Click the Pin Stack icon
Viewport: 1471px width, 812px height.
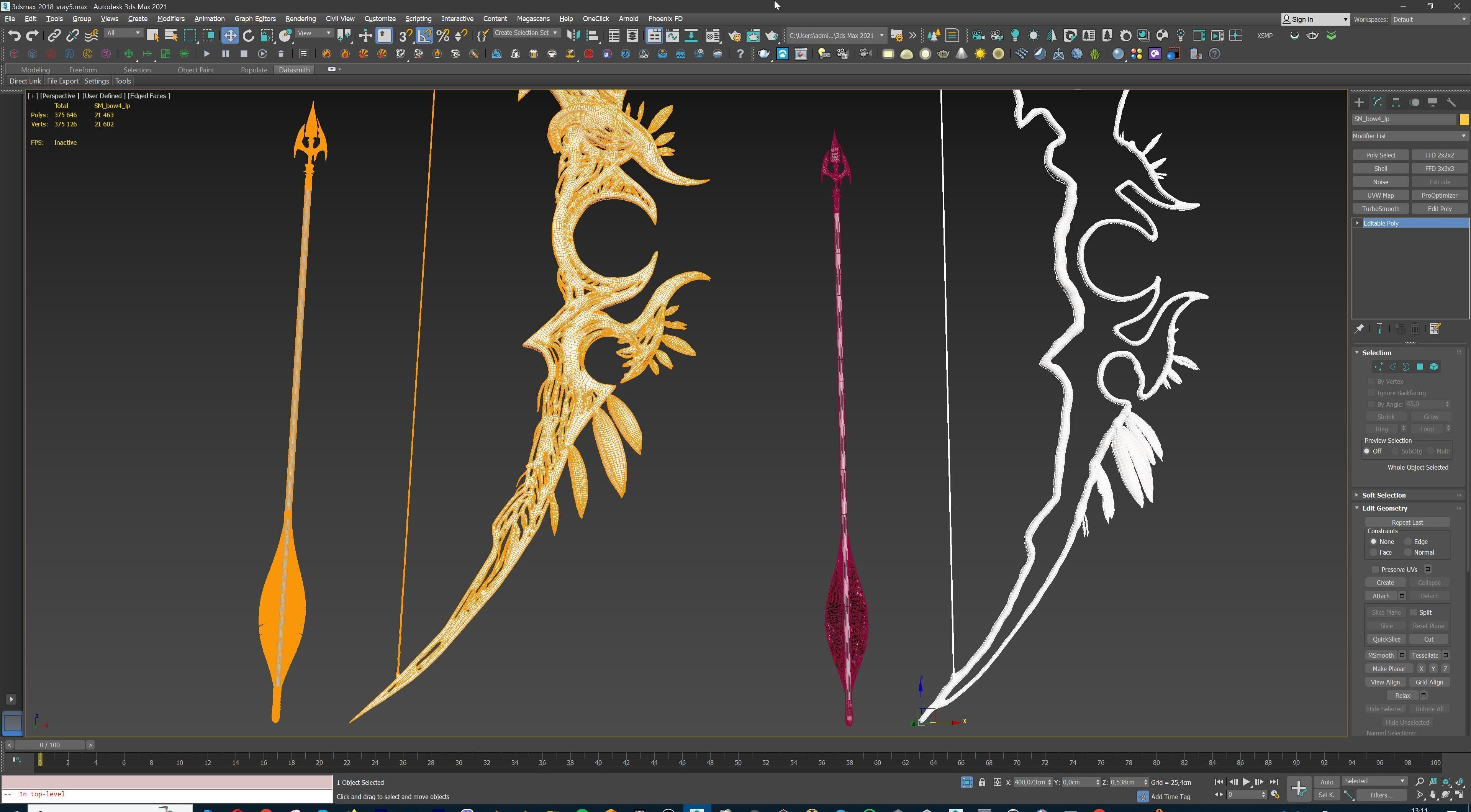tap(1359, 328)
